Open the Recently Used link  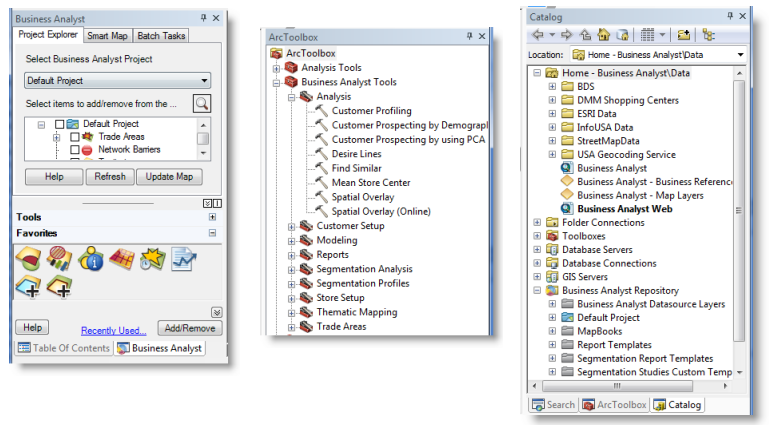(113, 330)
